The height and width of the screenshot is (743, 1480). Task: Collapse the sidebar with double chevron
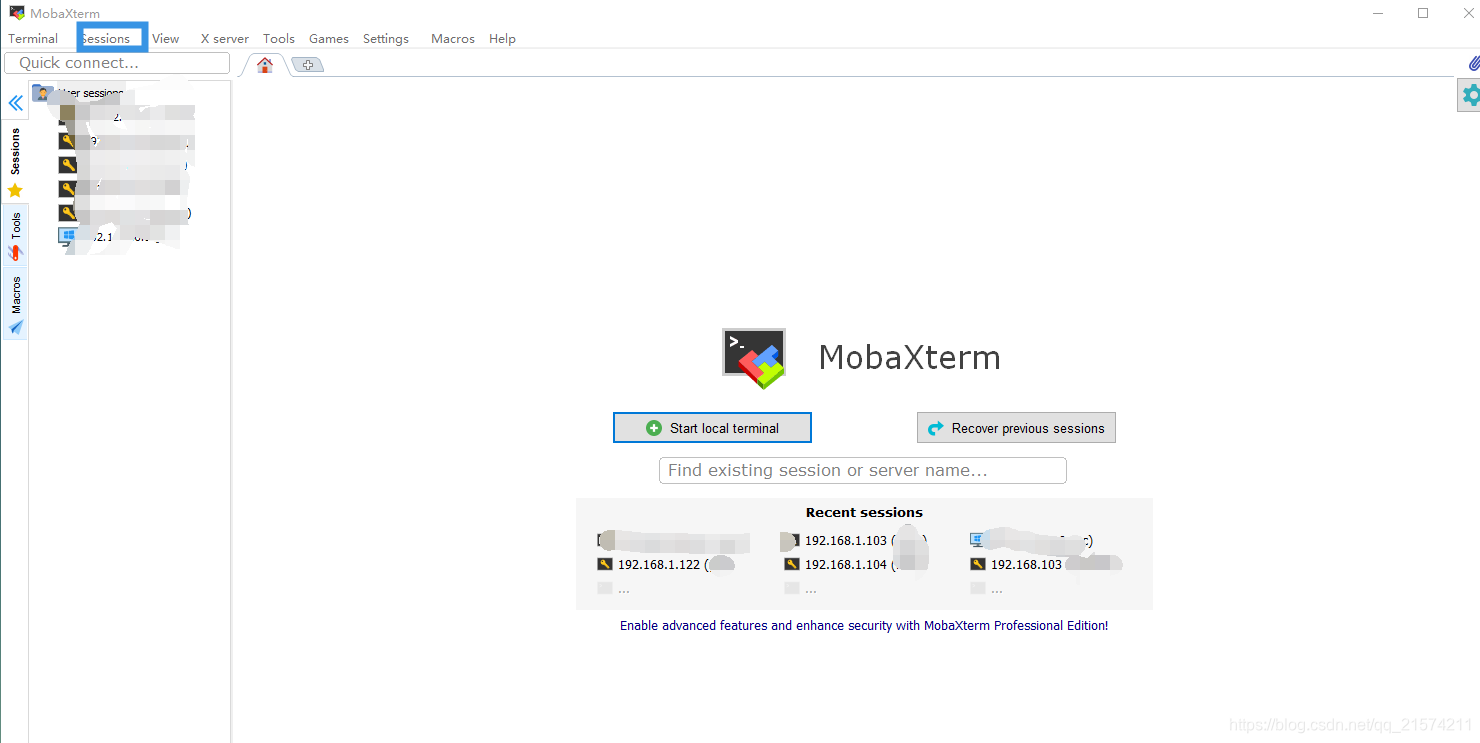tap(15, 103)
